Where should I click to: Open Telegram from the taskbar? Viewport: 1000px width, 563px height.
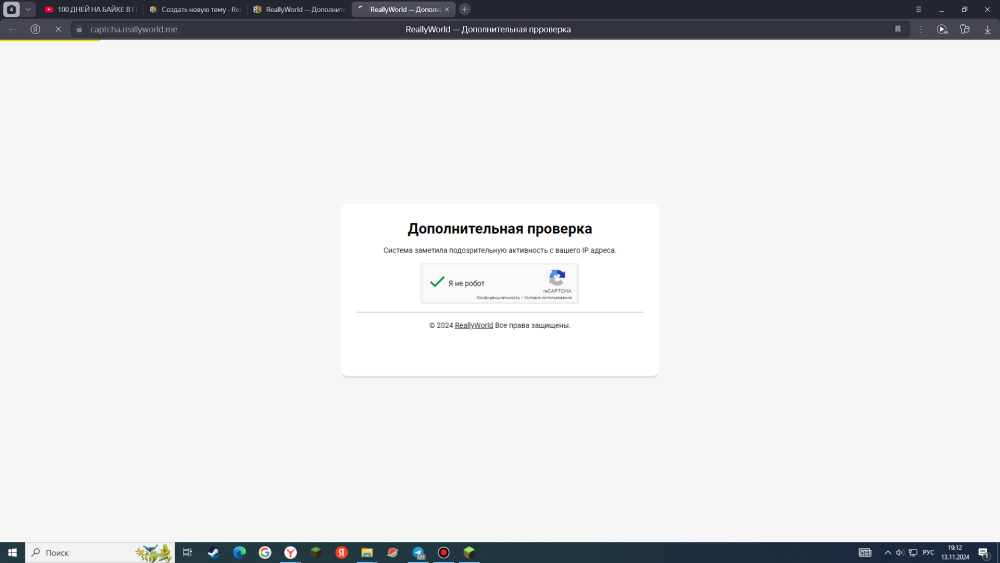[418, 553]
